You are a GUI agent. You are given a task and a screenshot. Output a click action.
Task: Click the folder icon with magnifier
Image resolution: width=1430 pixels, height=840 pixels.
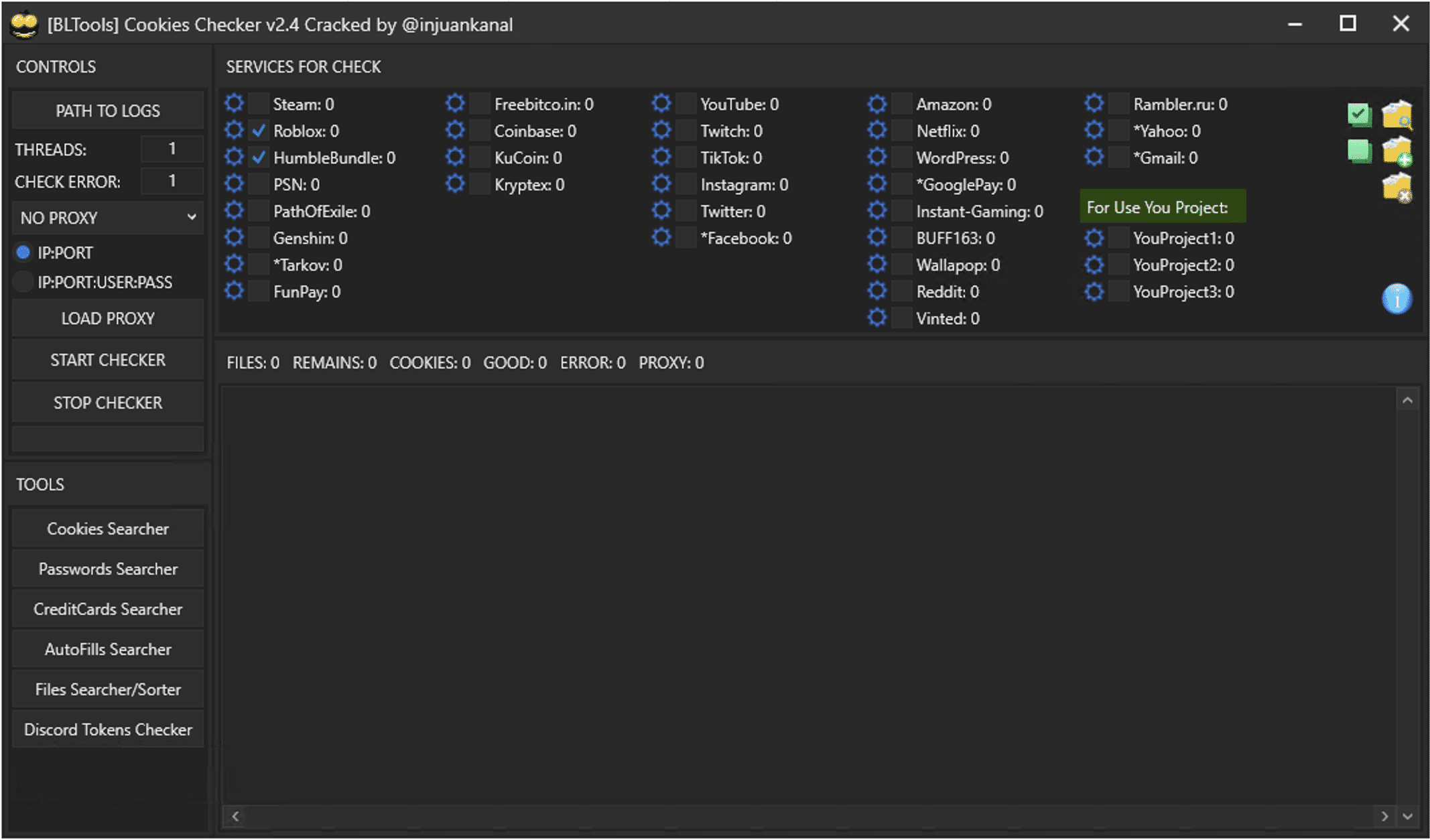point(1396,115)
